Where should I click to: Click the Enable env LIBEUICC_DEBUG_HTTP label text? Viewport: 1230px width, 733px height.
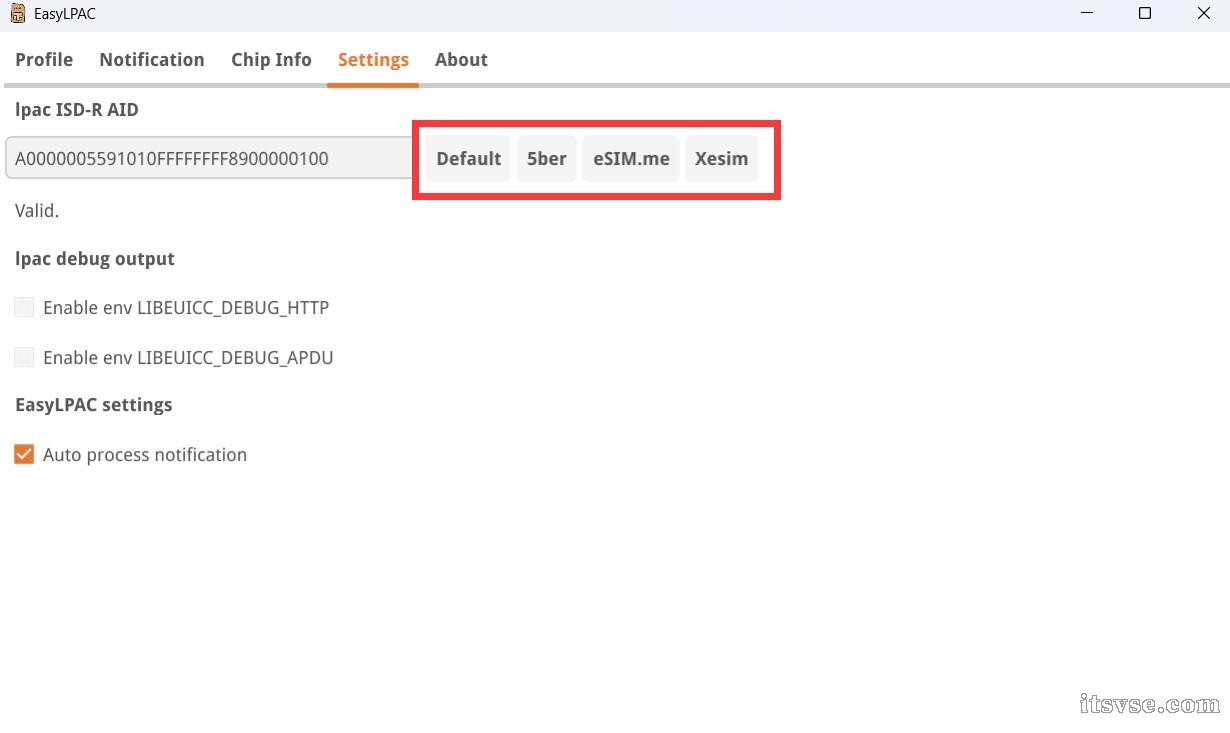186,308
